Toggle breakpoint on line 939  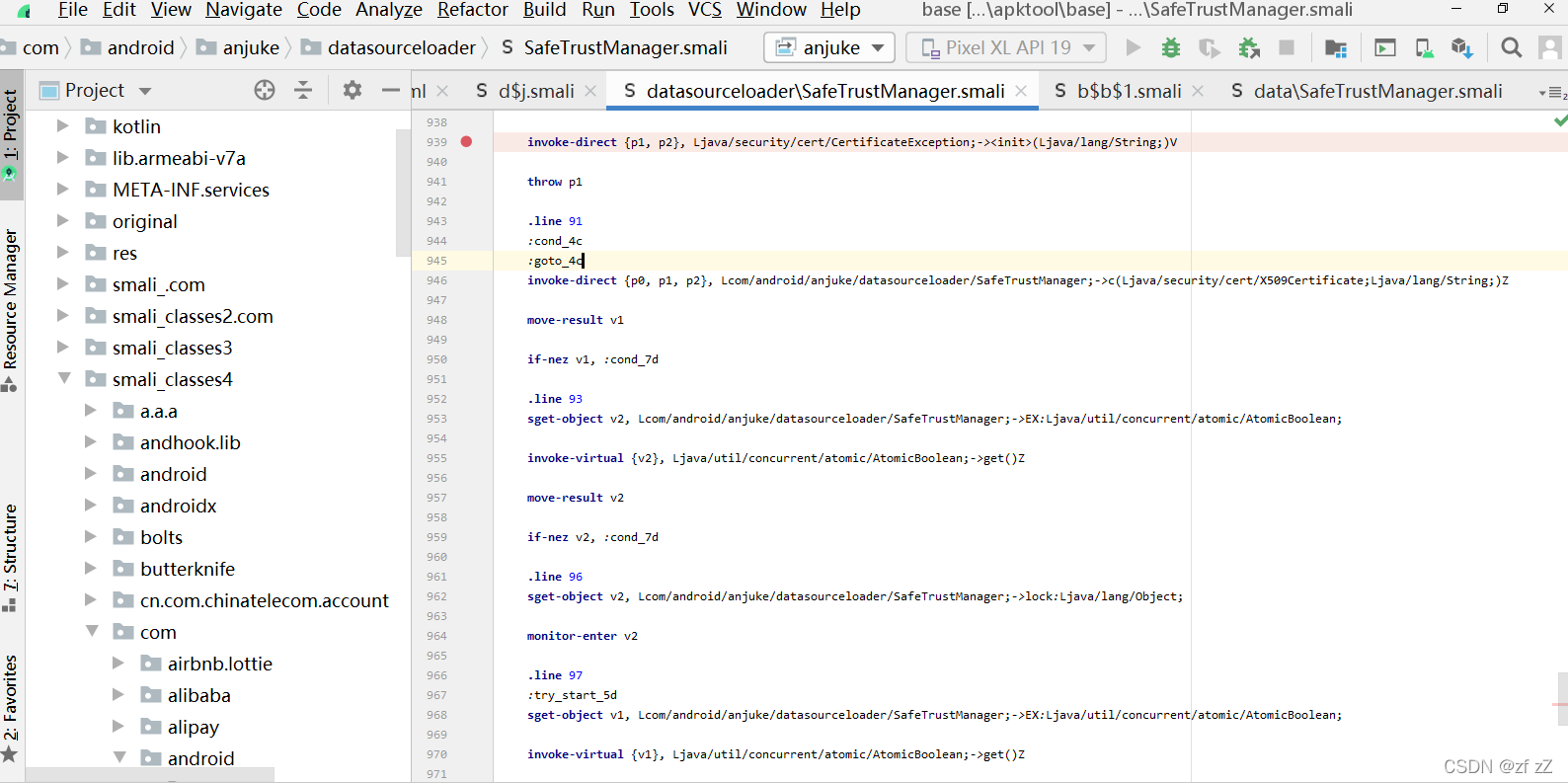click(x=466, y=142)
